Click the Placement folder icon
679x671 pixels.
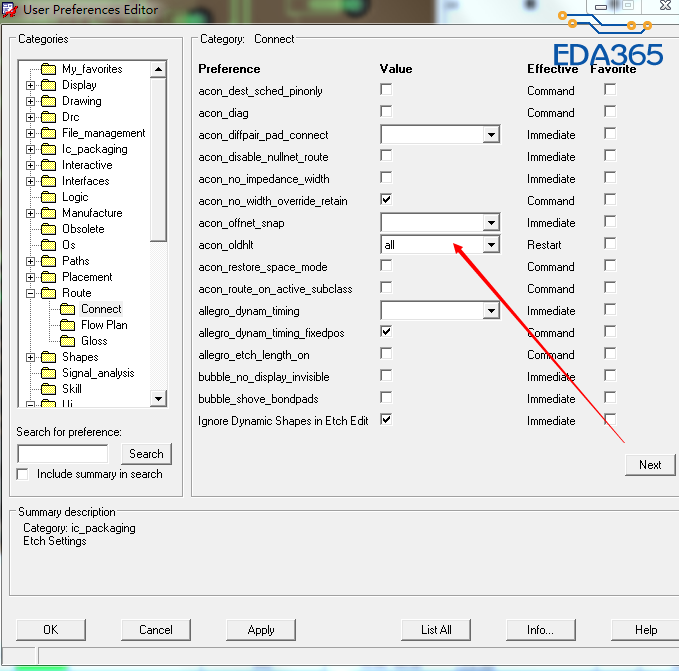(x=48, y=277)
